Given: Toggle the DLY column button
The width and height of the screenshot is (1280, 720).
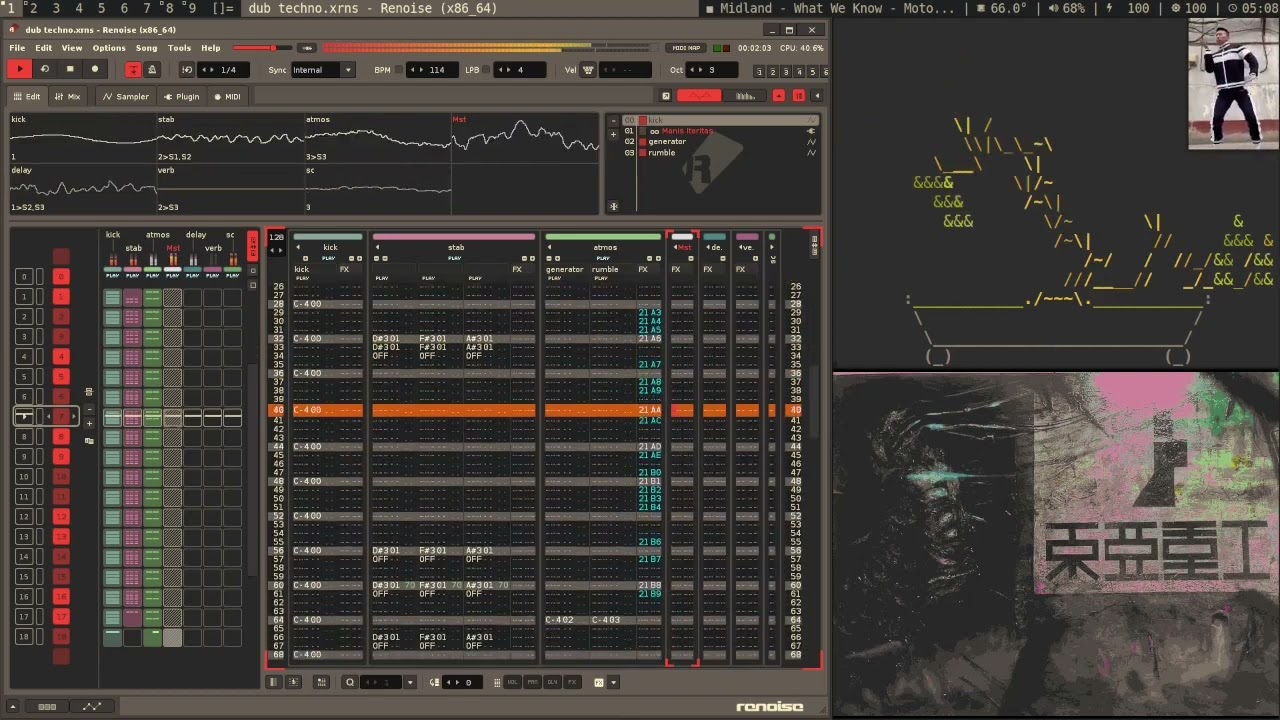Looking at the screenshot, I should click(x=553, y=682).
